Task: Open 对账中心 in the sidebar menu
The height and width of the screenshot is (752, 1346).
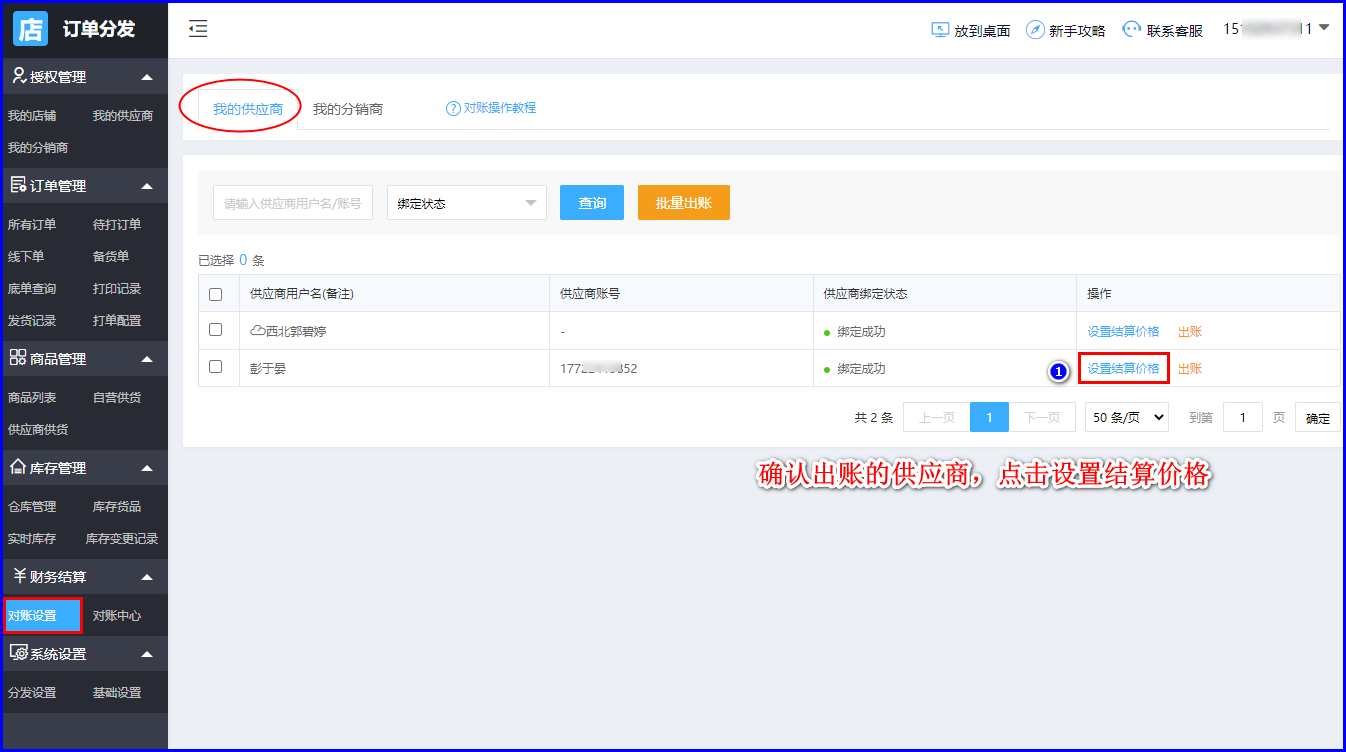Action: click(x=117, y=616)
